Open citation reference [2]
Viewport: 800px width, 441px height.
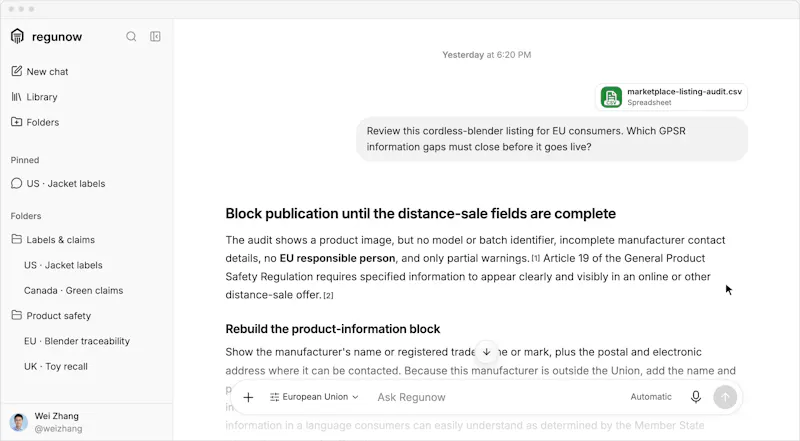coord(329,296)
